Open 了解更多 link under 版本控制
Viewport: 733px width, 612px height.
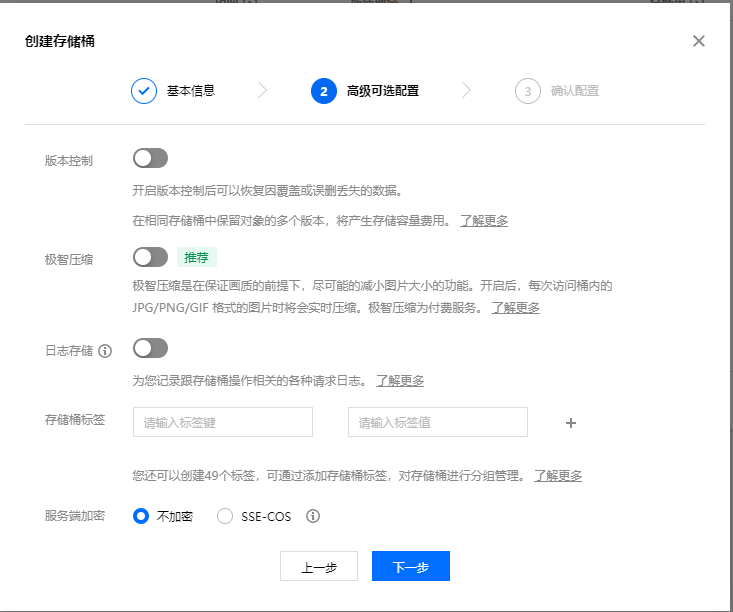tap(484, 221)
